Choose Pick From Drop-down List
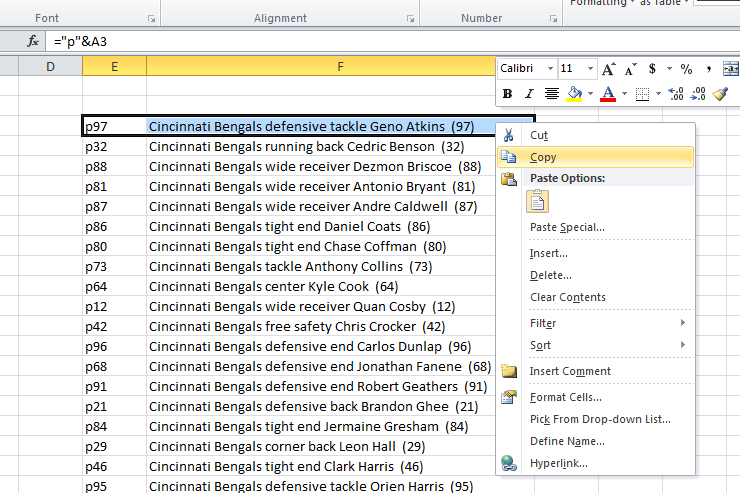 click(596, 419)
